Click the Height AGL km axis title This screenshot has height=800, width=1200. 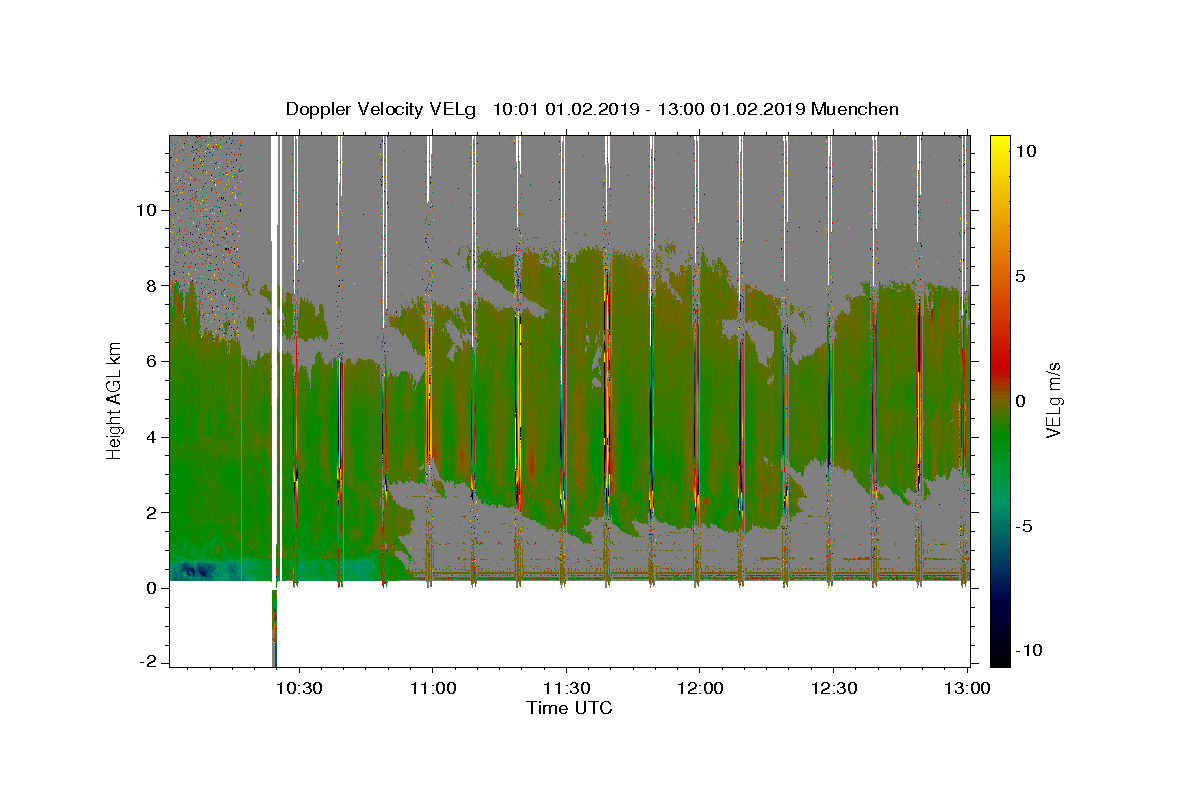coord(115,400)
